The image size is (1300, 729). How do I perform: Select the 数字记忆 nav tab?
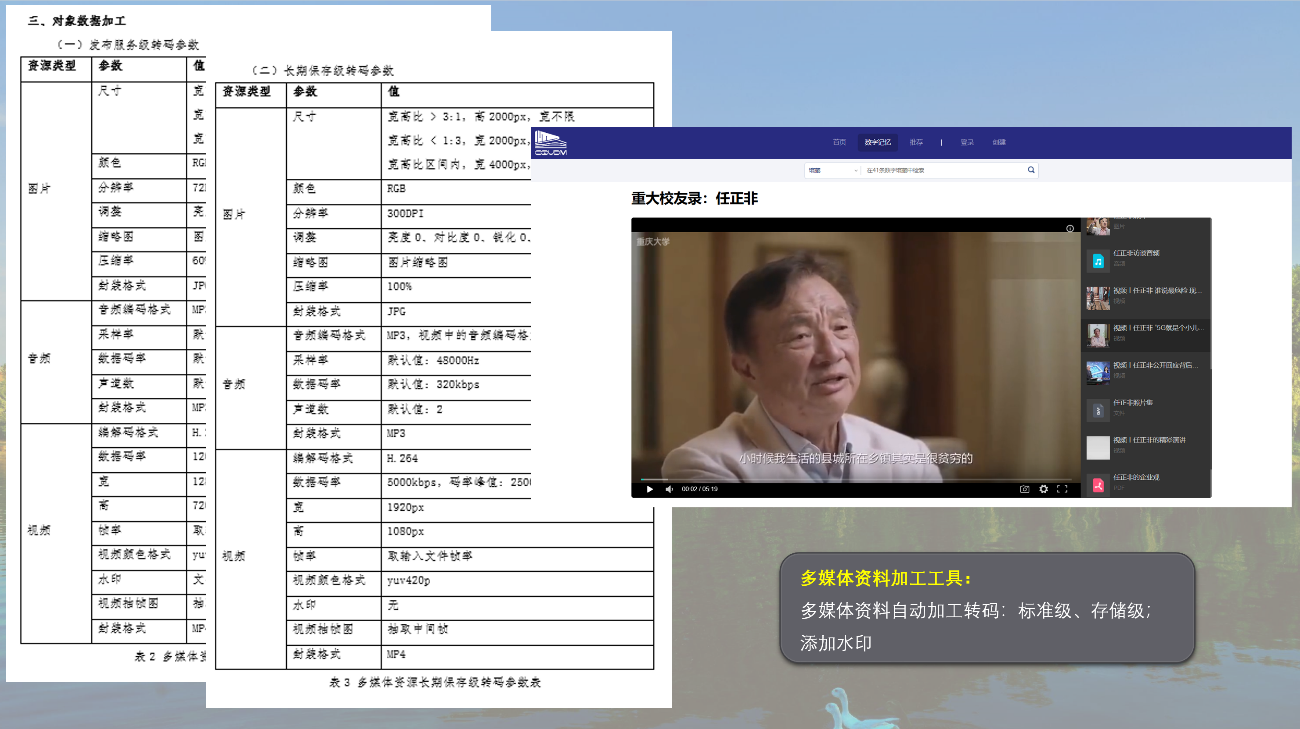point(877,142)
